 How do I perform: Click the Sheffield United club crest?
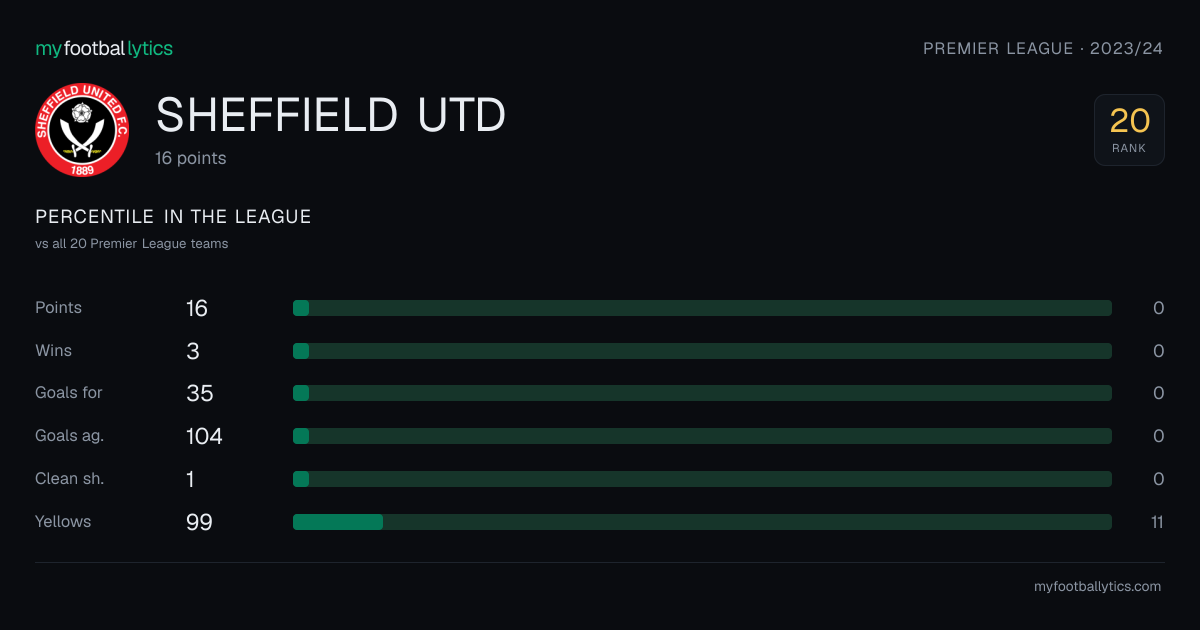(x=82, y=130)
